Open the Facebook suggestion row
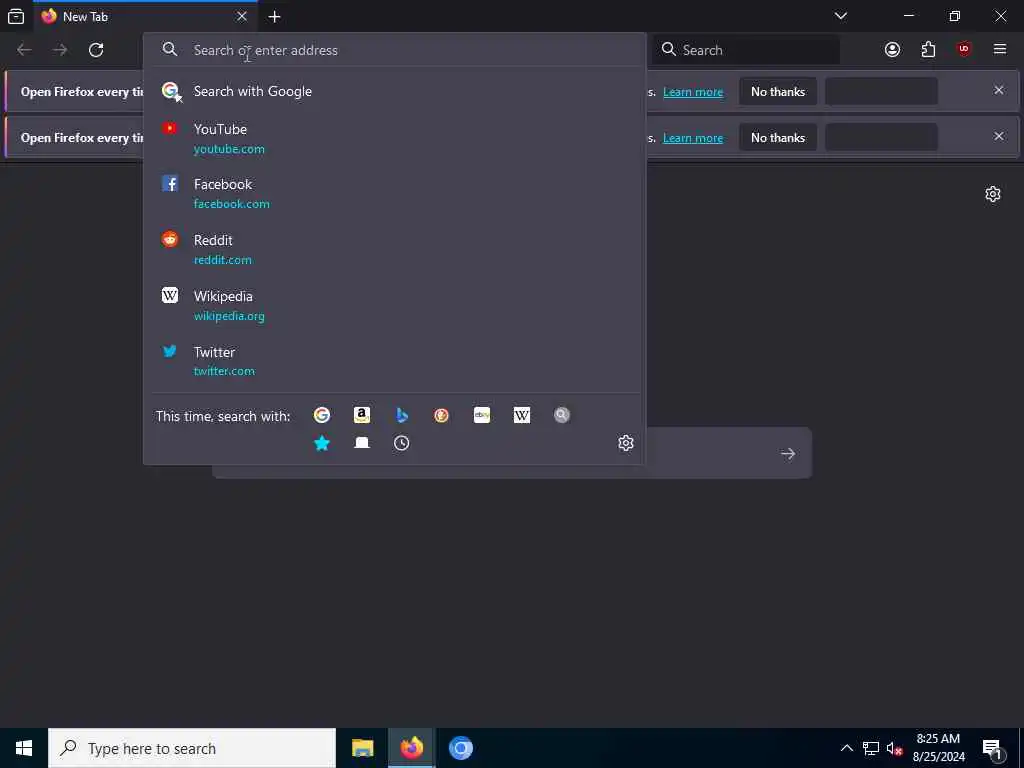Image resolution: width=1024 pixels, height=768 pixels. pyautogui.click(x=394, y=194)
